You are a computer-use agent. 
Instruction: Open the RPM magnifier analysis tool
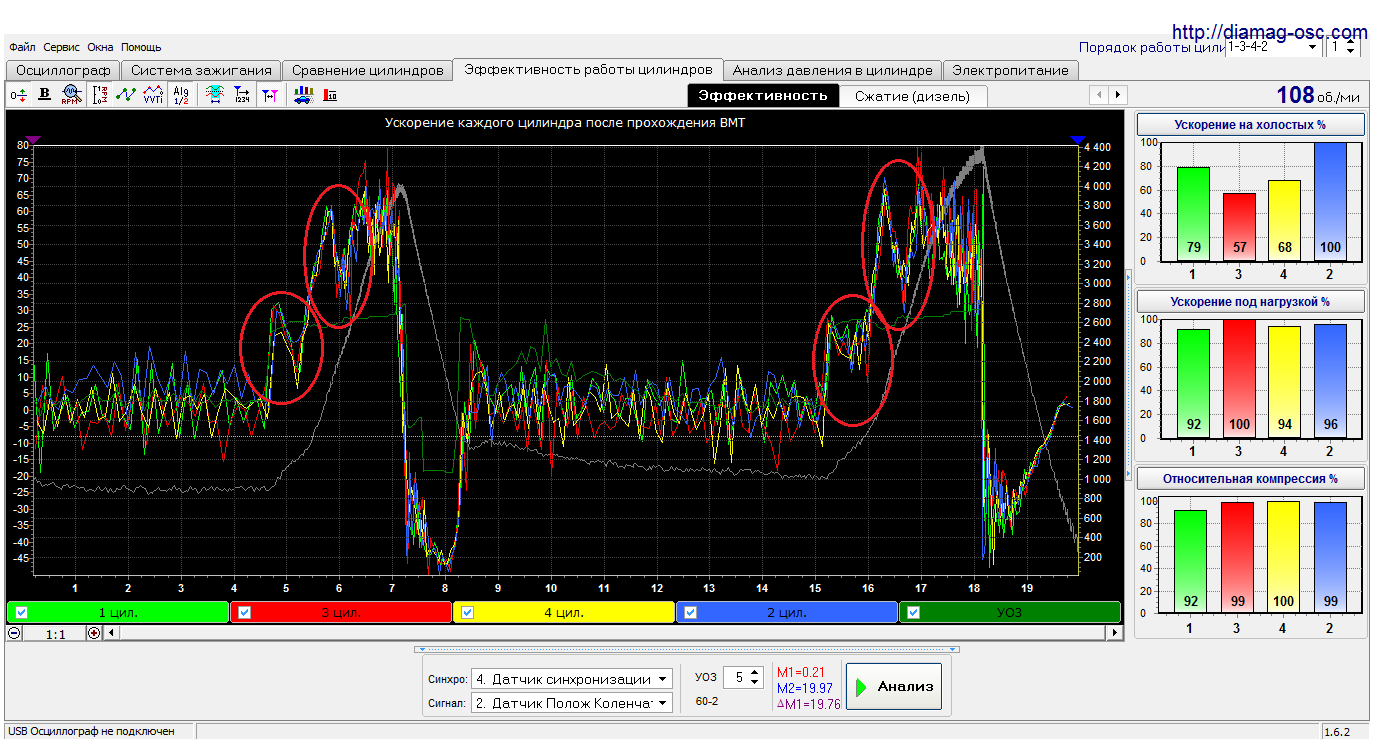[x=71, y=95]
